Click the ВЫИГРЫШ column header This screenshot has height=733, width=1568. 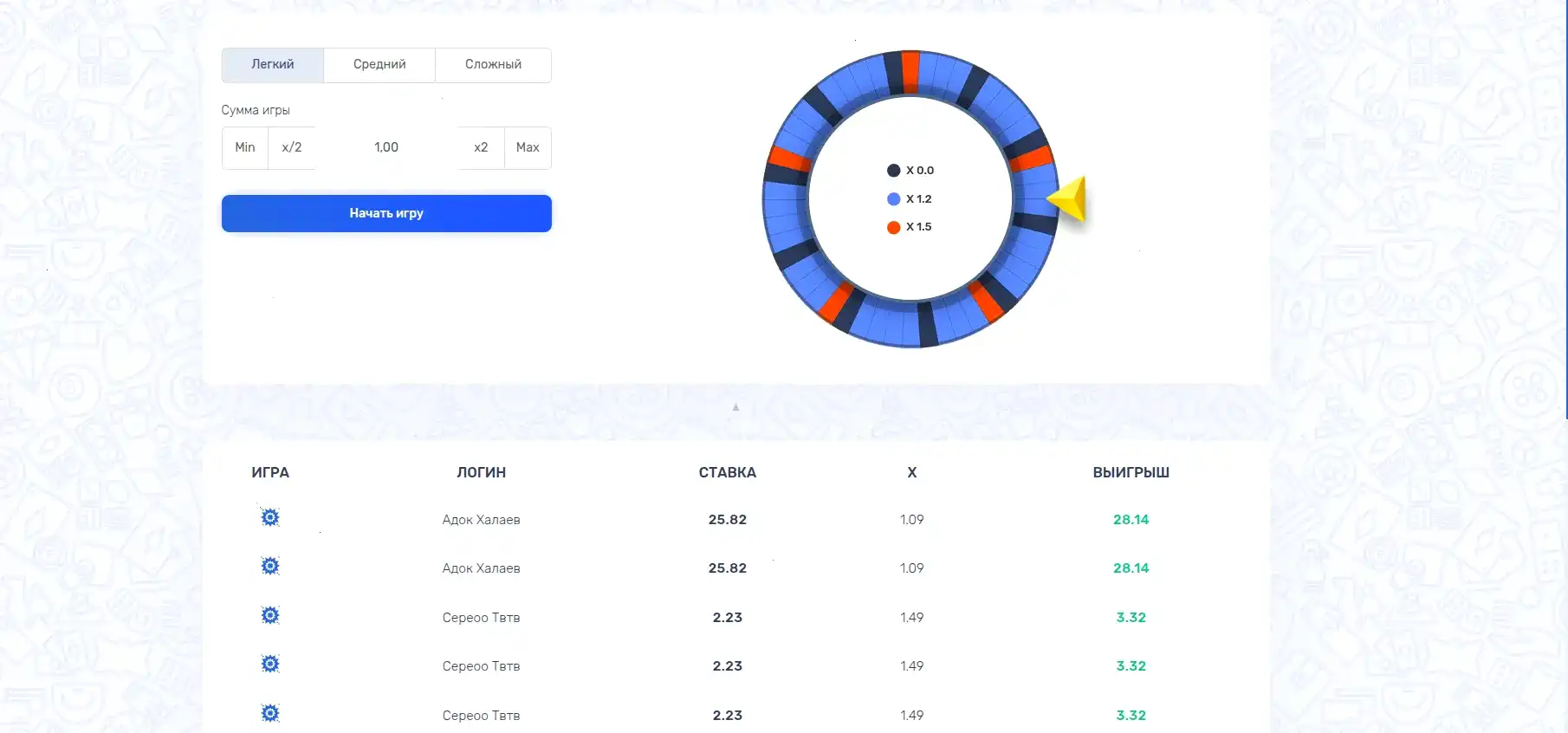1131,473
